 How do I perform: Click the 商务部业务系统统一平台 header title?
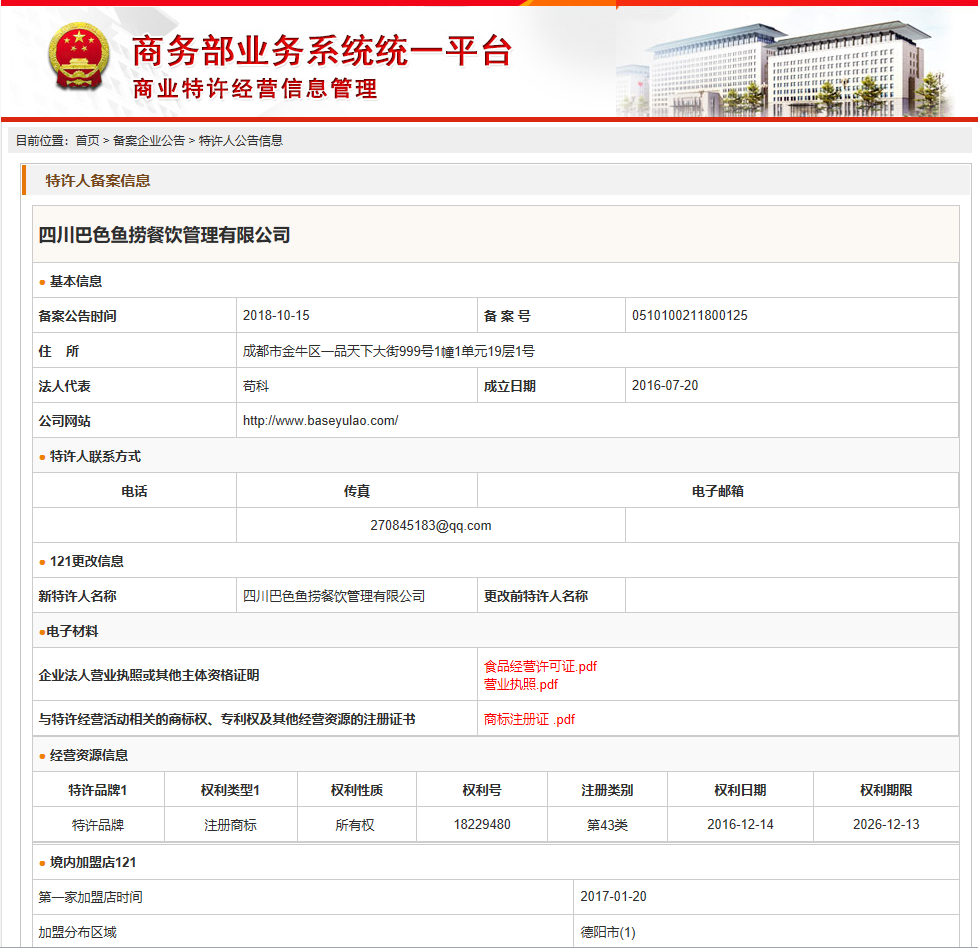(x=322, y=50)
